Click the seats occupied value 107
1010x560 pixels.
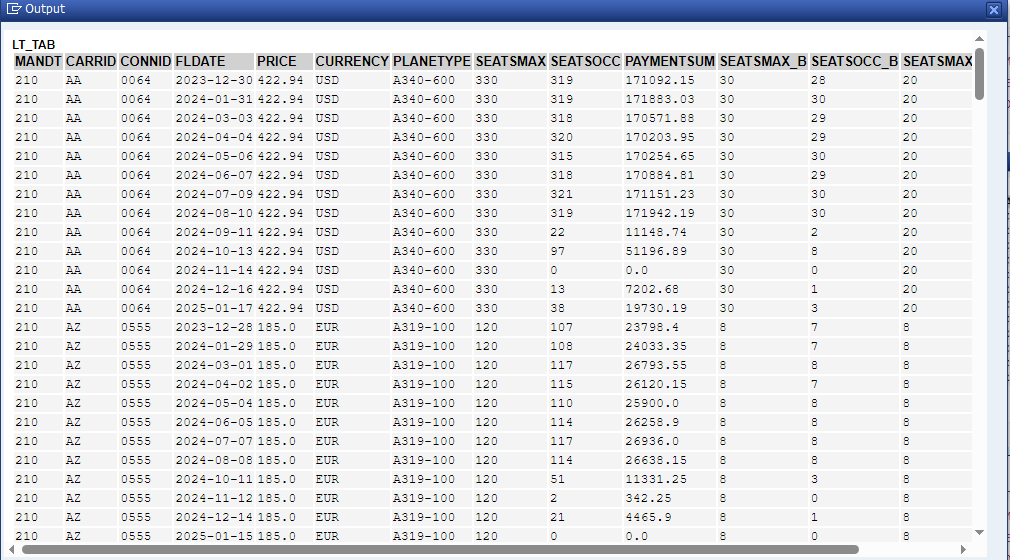(x=562, y=327)
